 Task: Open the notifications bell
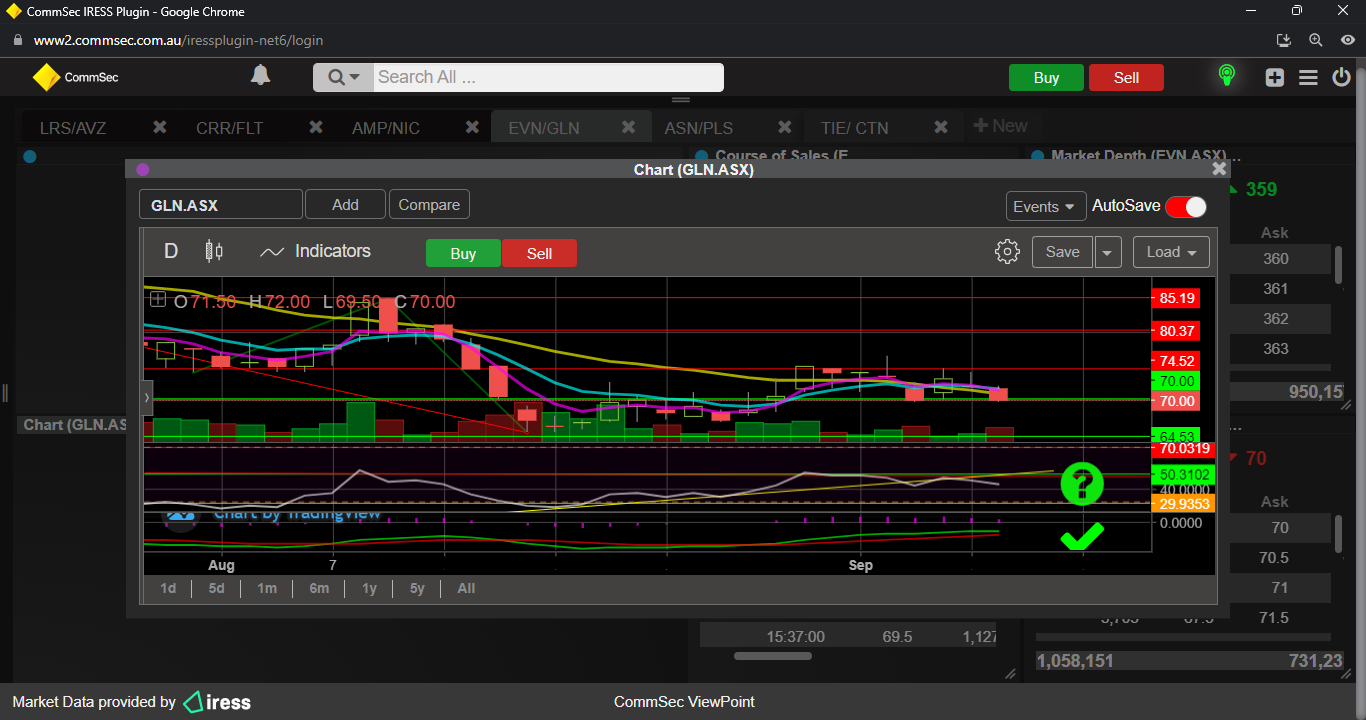[260, 75]
